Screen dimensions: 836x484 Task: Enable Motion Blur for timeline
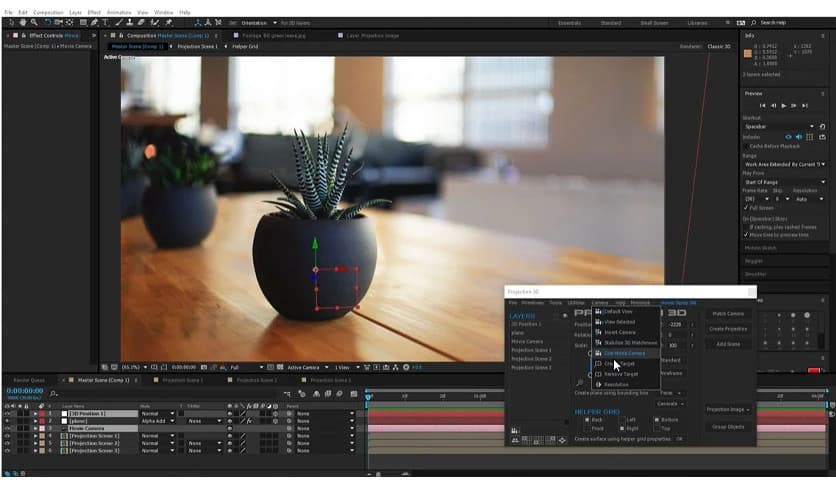[x=339, y=393]
